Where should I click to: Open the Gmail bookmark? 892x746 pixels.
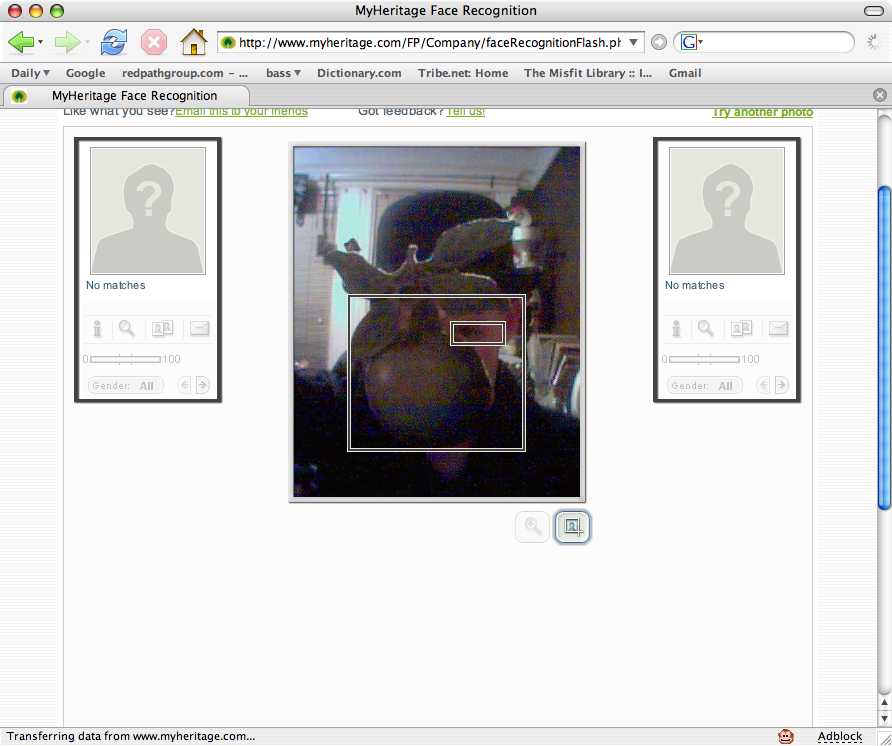coord(685,73)
